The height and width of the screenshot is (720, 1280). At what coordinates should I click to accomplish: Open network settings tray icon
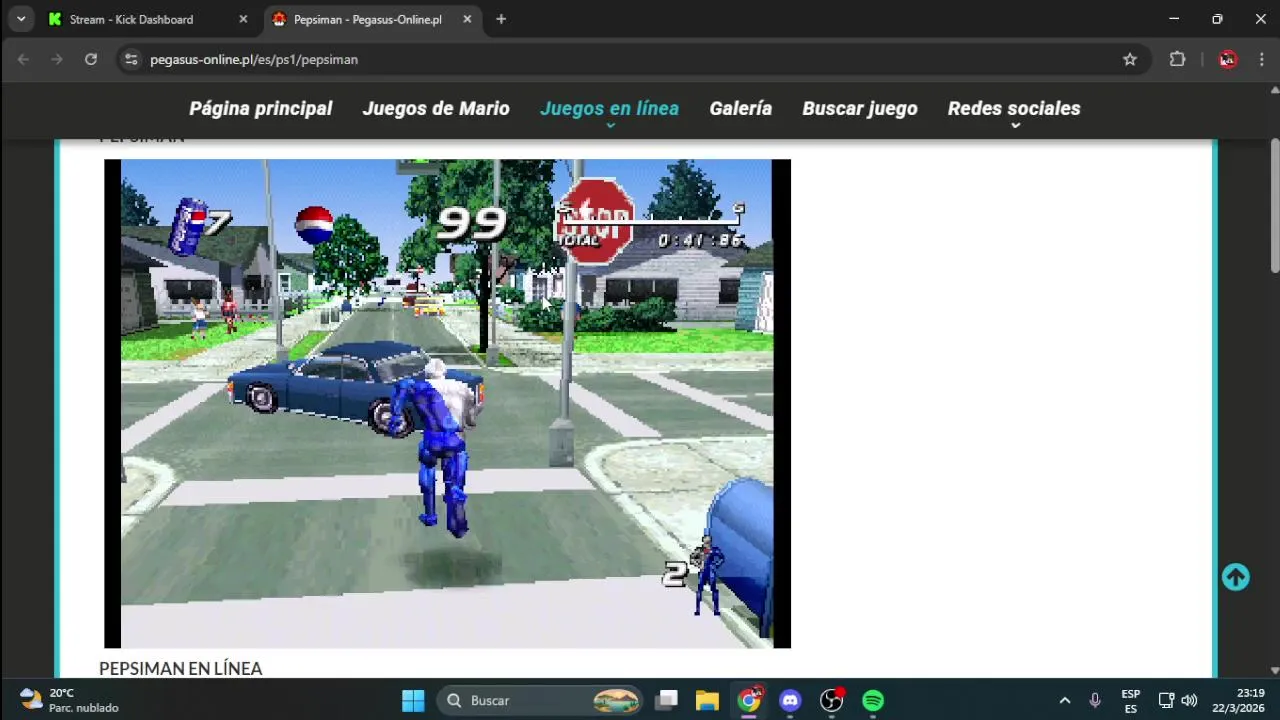coord(1166,700)
